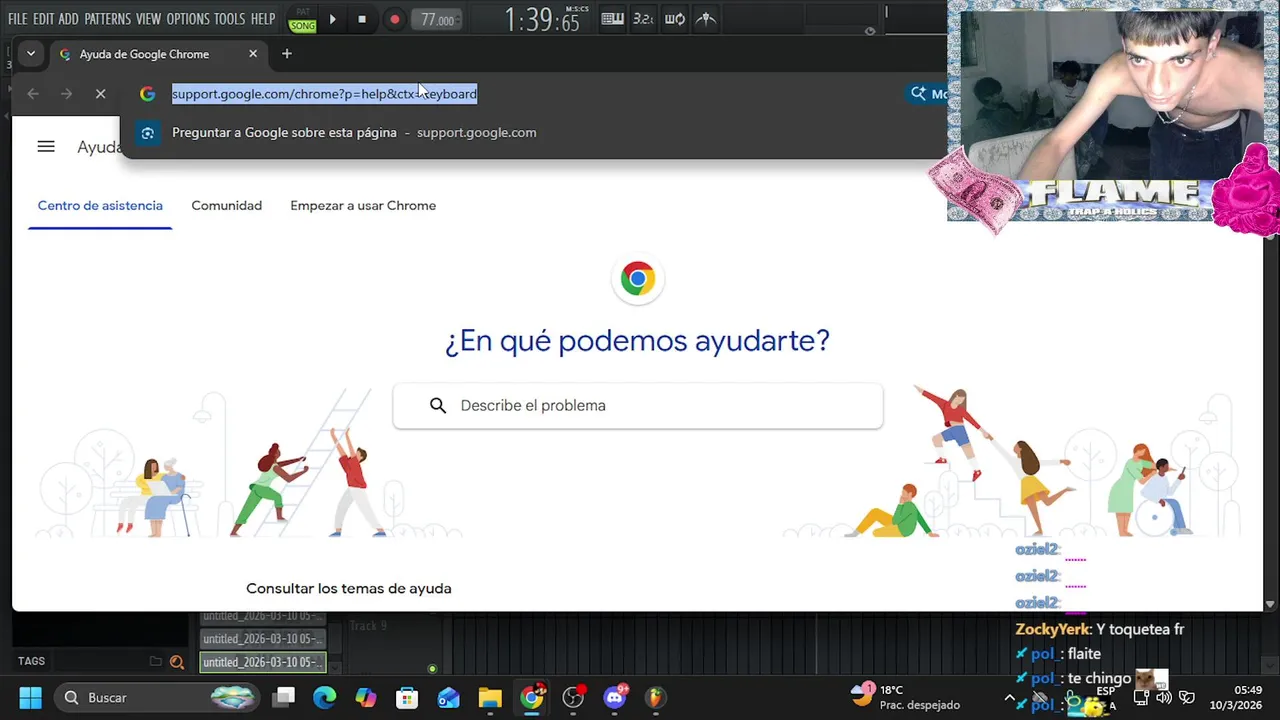Image resolution: width=1280 pixels, height=720 pixels.
Task: Arm the FL Studio record button
Action: click(x=394, y=19)
